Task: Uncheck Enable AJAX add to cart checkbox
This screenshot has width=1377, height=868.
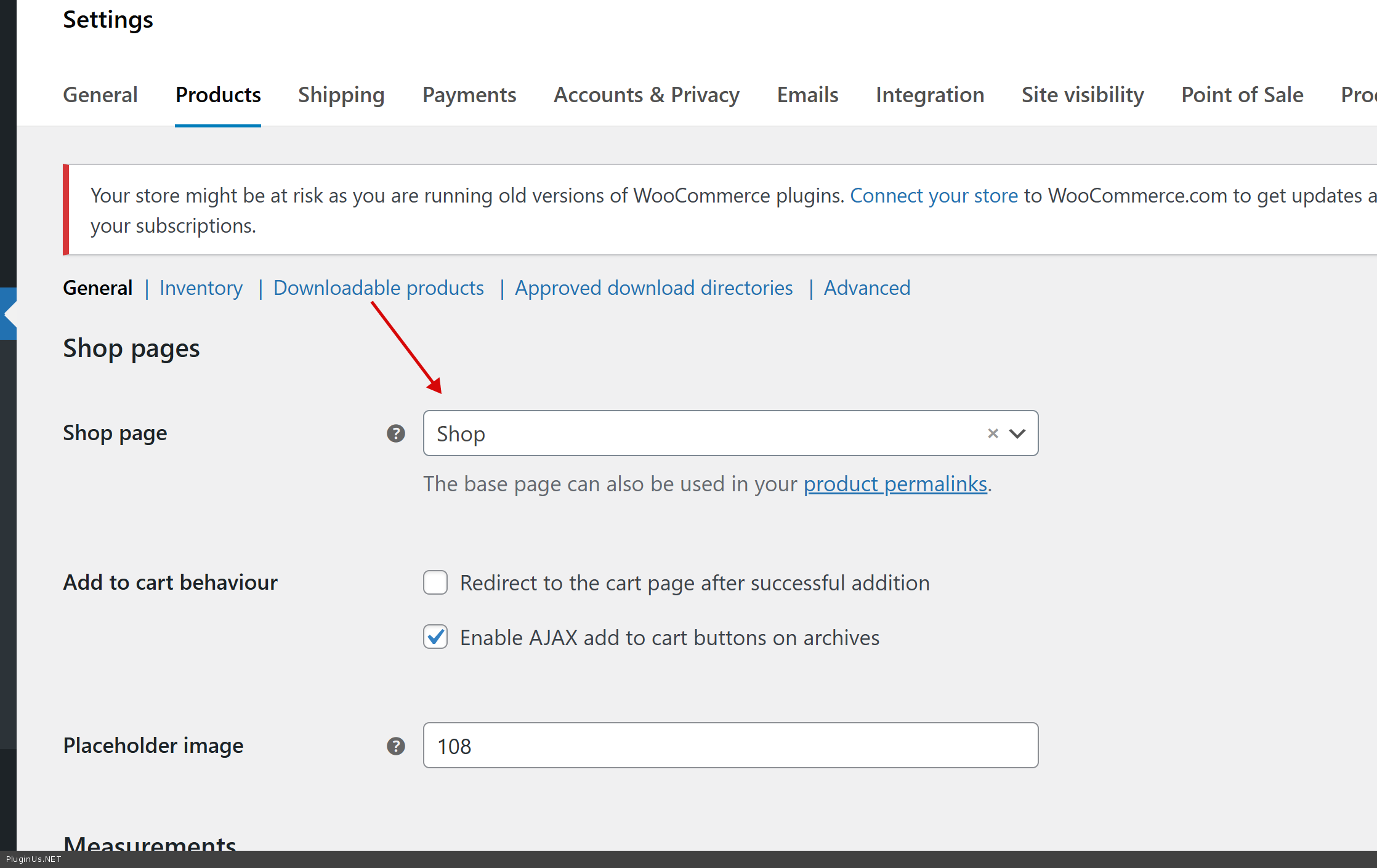Action: click(x=435, y=637)
